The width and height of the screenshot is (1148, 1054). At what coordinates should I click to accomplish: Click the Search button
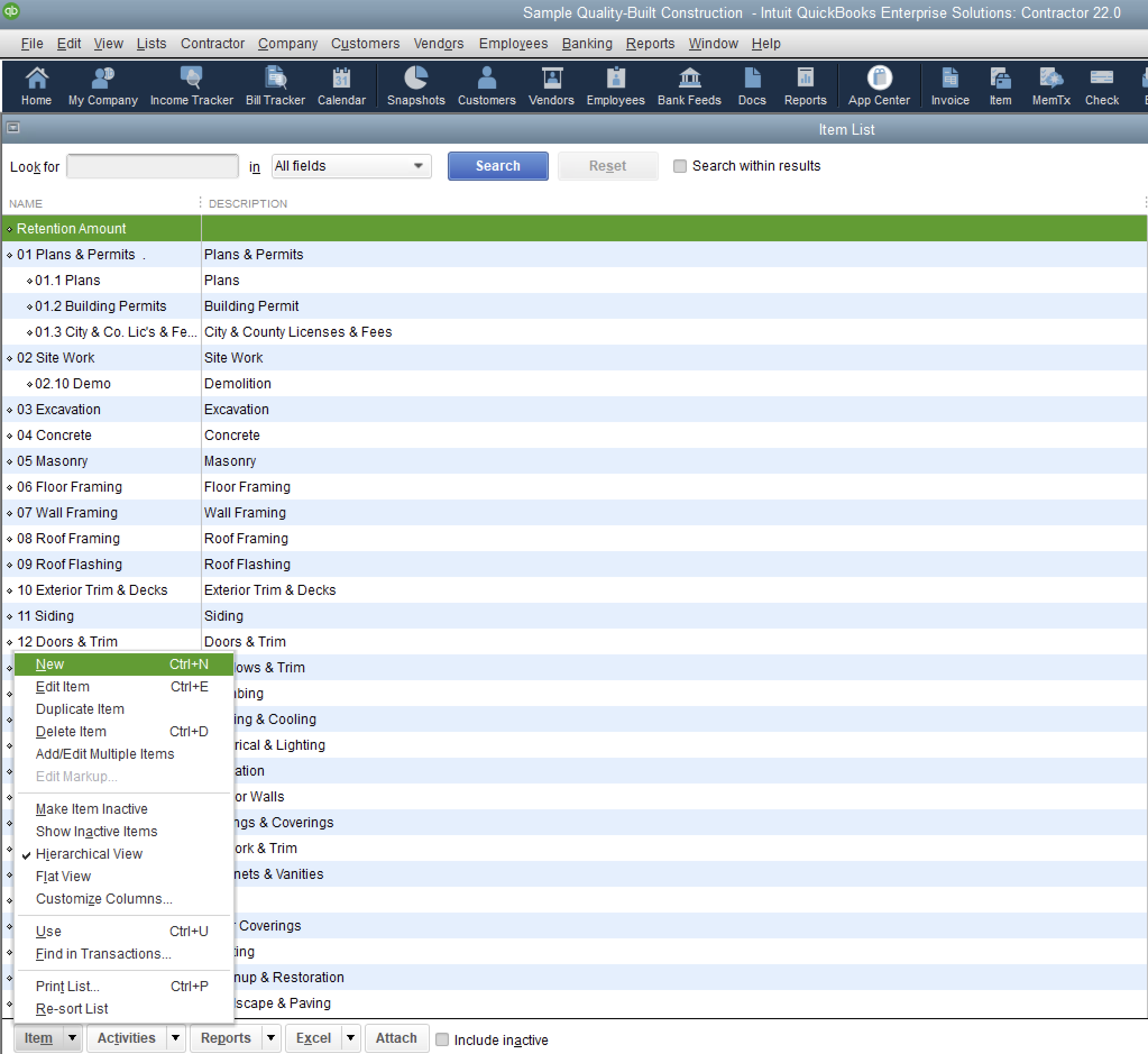click(497, 166)
